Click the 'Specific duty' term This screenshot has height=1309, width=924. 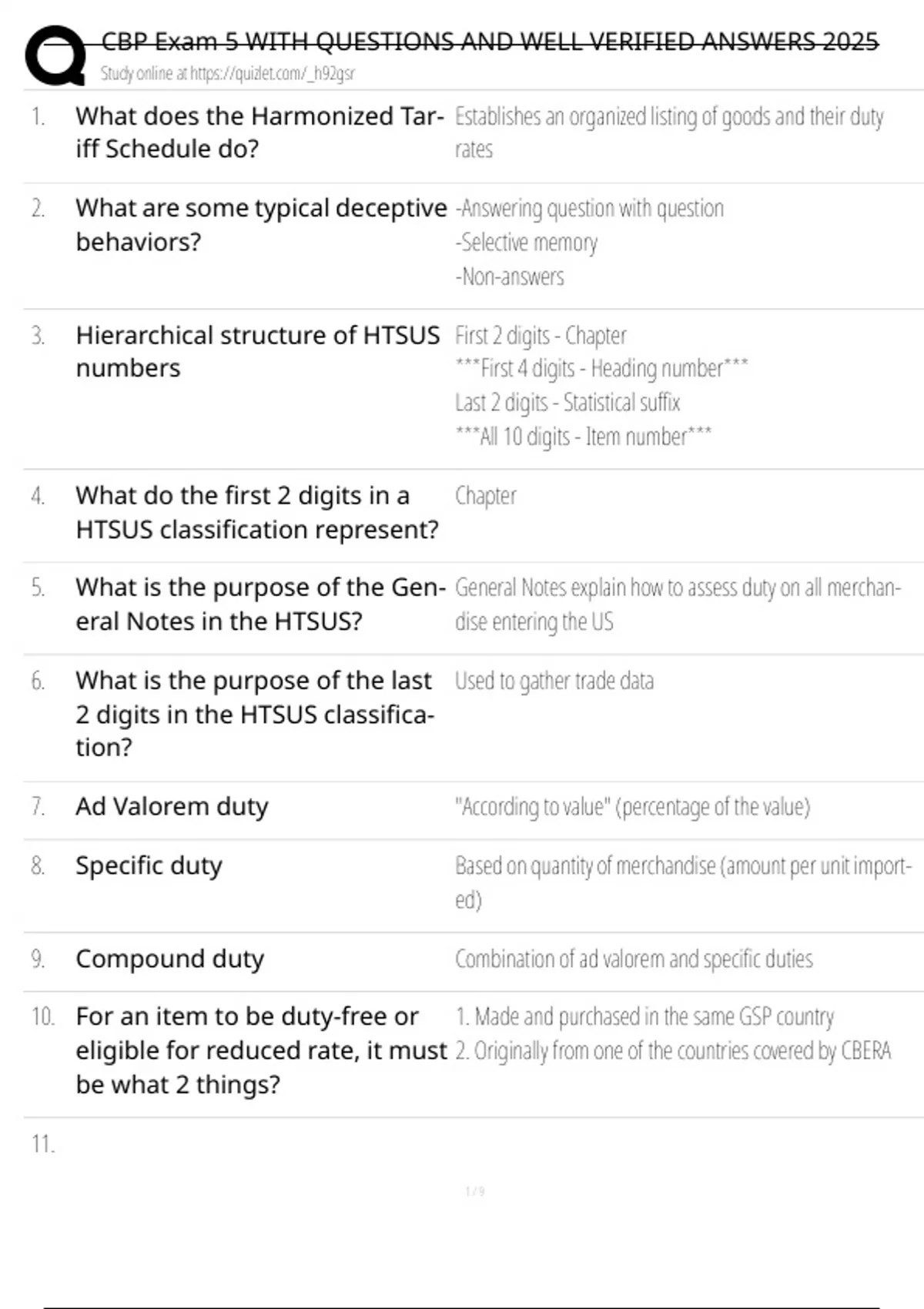[x=149, y=865]
